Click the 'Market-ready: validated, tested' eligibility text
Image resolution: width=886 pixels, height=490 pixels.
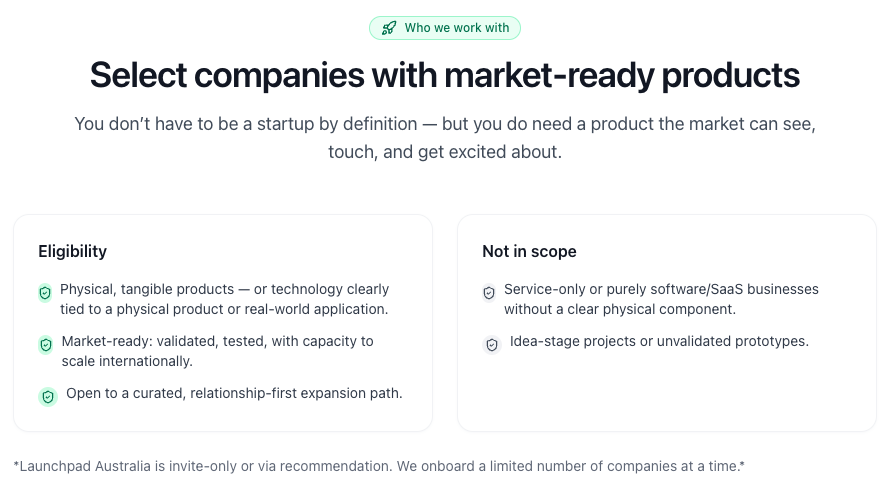coord(217,341)
